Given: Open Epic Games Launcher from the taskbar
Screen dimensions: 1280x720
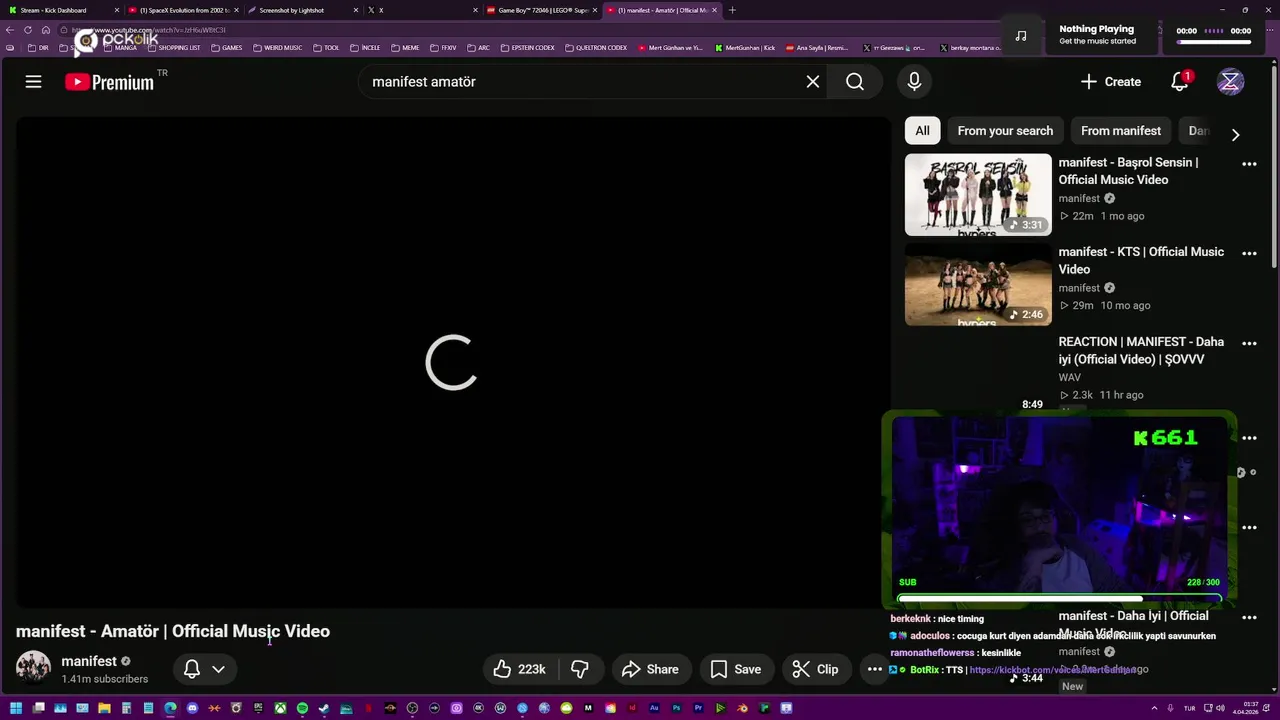Looking at the screenshot, I should [x=258, y=708].
